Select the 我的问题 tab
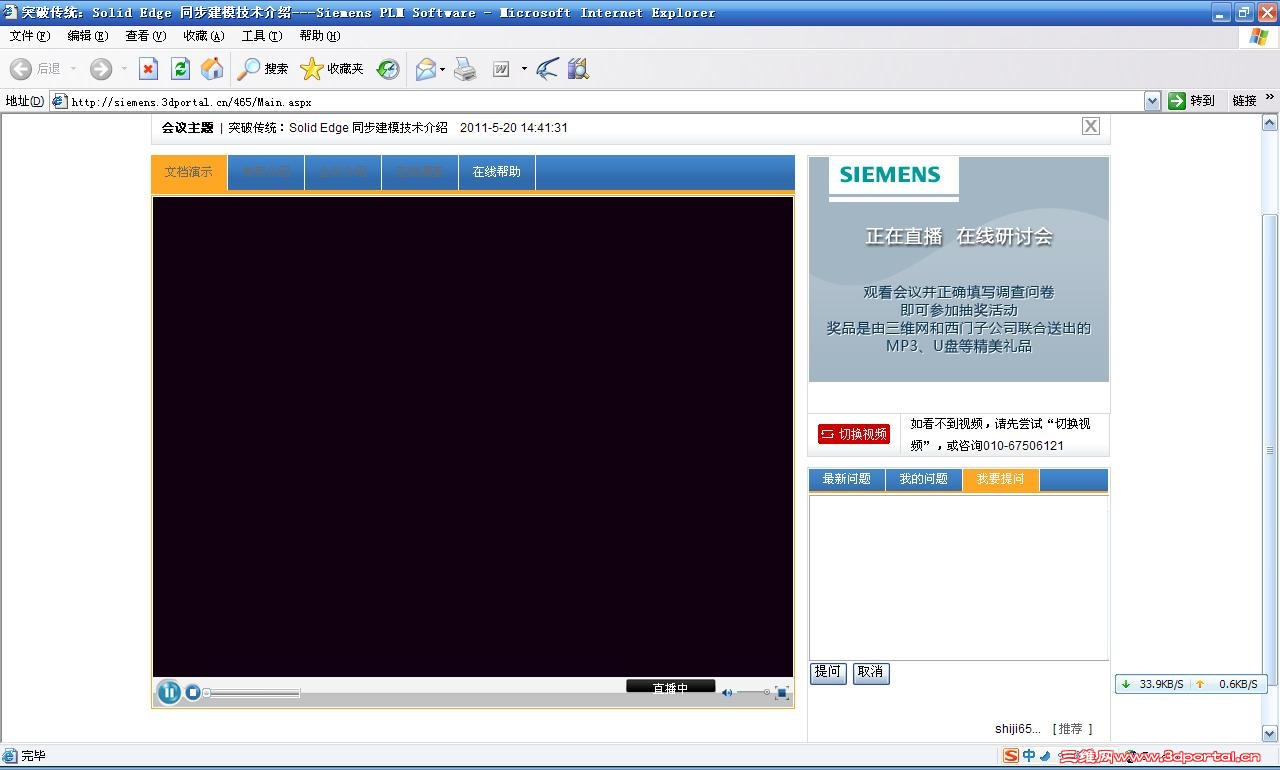The width and height of the screenshot is (1280, 770). (x=923, y=479)
